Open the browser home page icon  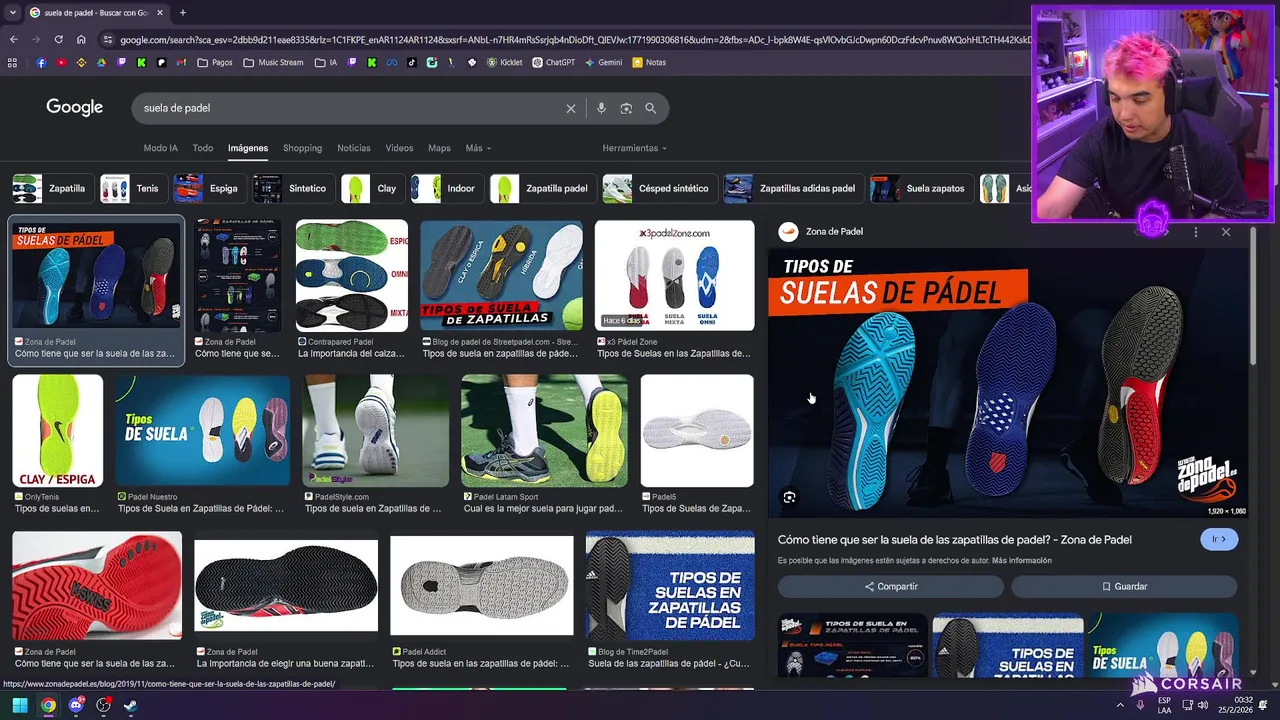(x=81, y=39)
